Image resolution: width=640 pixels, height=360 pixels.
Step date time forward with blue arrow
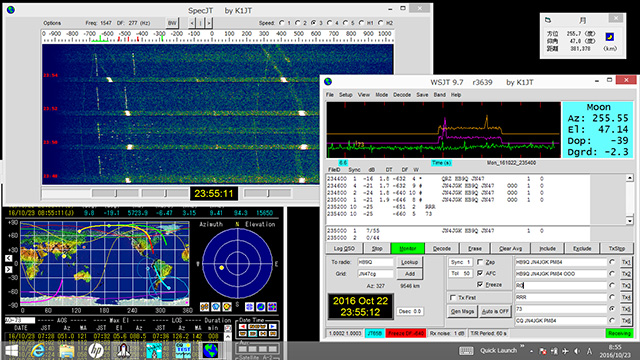point(273,327)
